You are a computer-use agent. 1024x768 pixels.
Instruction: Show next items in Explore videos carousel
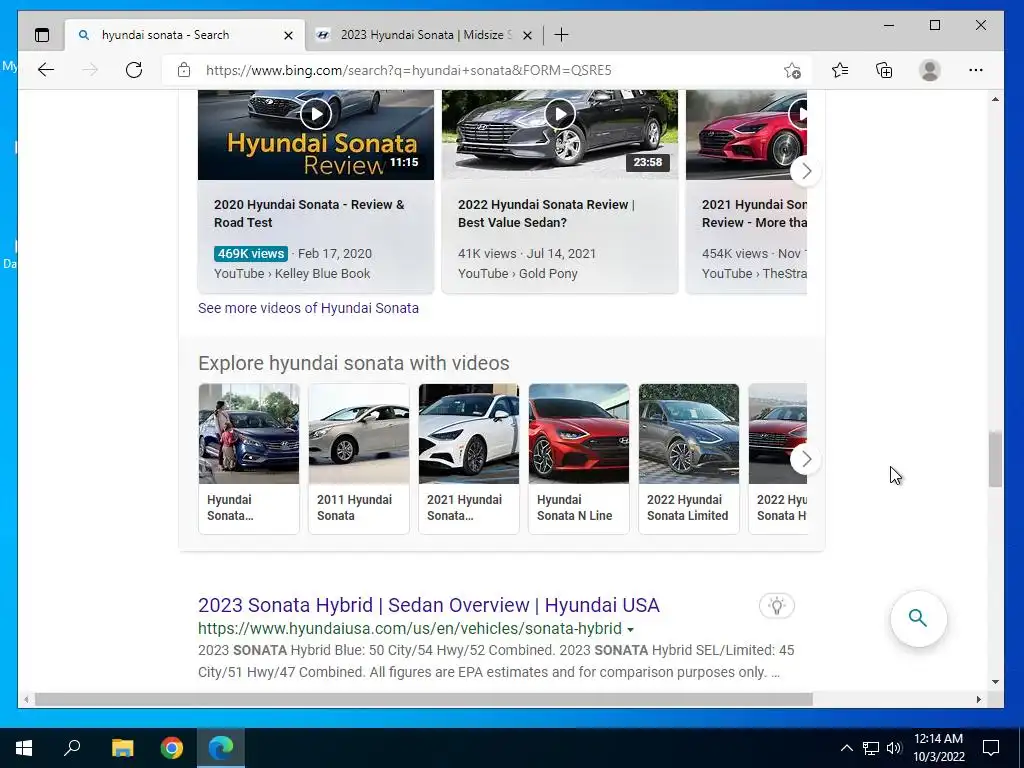pyautogui.click(x=806, y=459)
